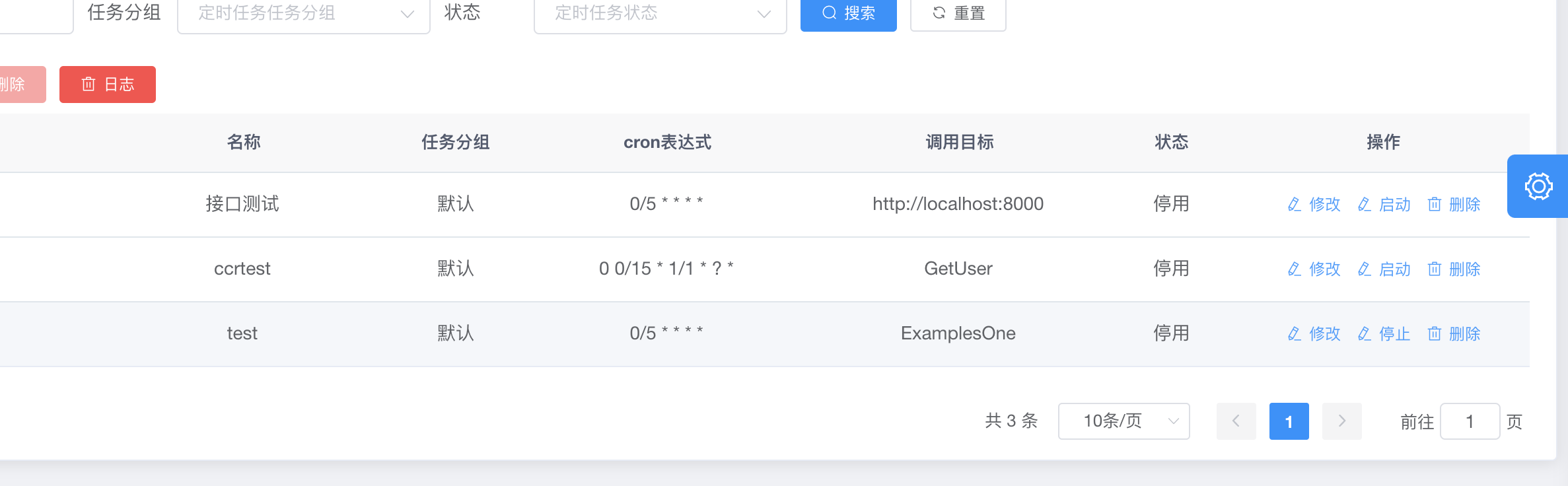Click 停用 status in ccrtest row

tap(1172, 269)
